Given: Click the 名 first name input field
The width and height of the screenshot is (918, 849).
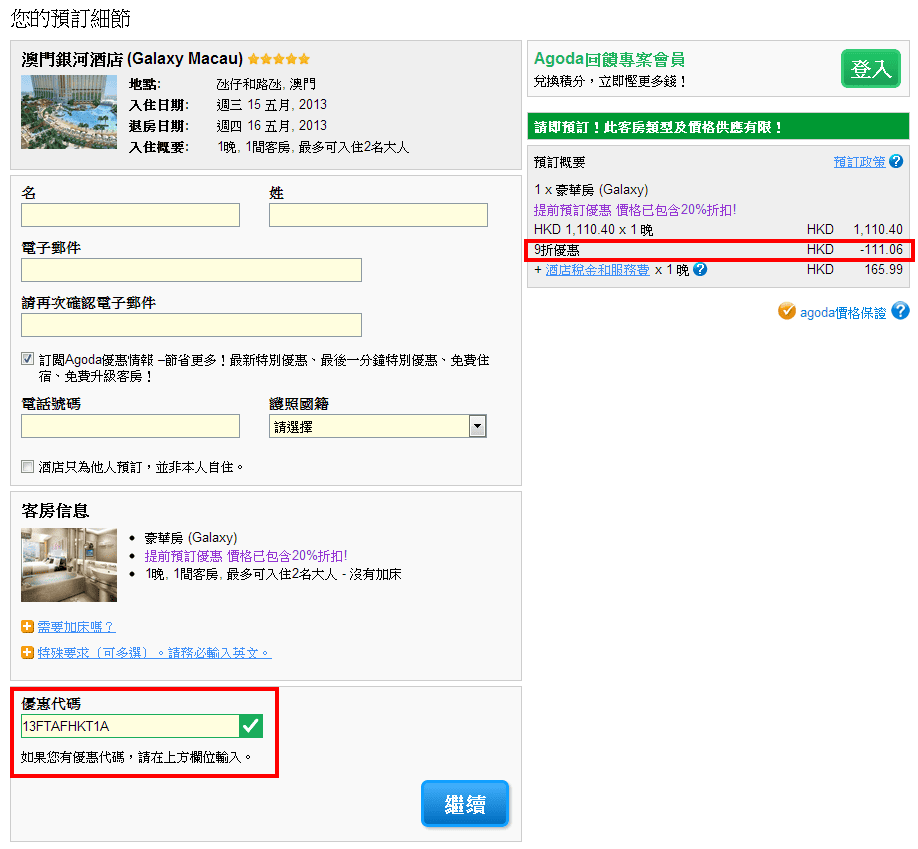Looking at the screenshot, I should 130,215.
